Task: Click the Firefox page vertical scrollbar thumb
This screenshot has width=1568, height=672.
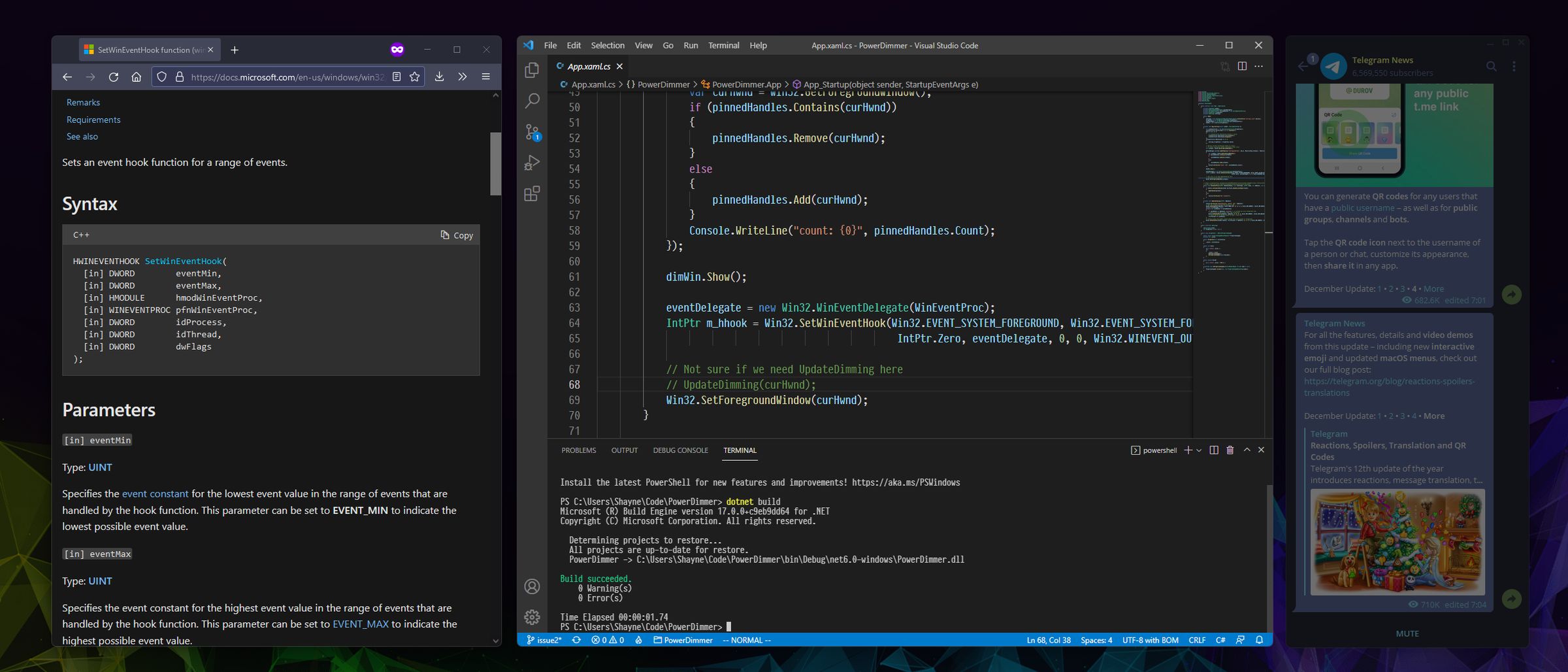Action: 496,163
